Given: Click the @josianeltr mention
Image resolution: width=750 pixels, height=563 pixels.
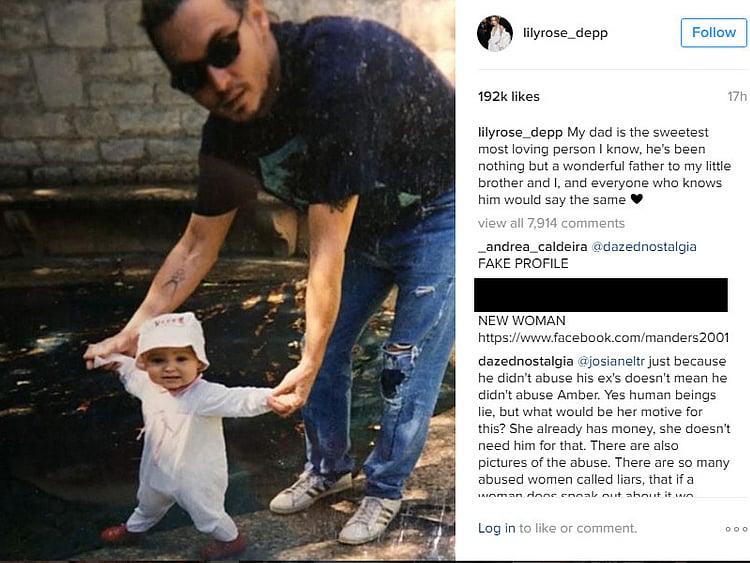Looking at the screenshot, I should pos(611,361).
